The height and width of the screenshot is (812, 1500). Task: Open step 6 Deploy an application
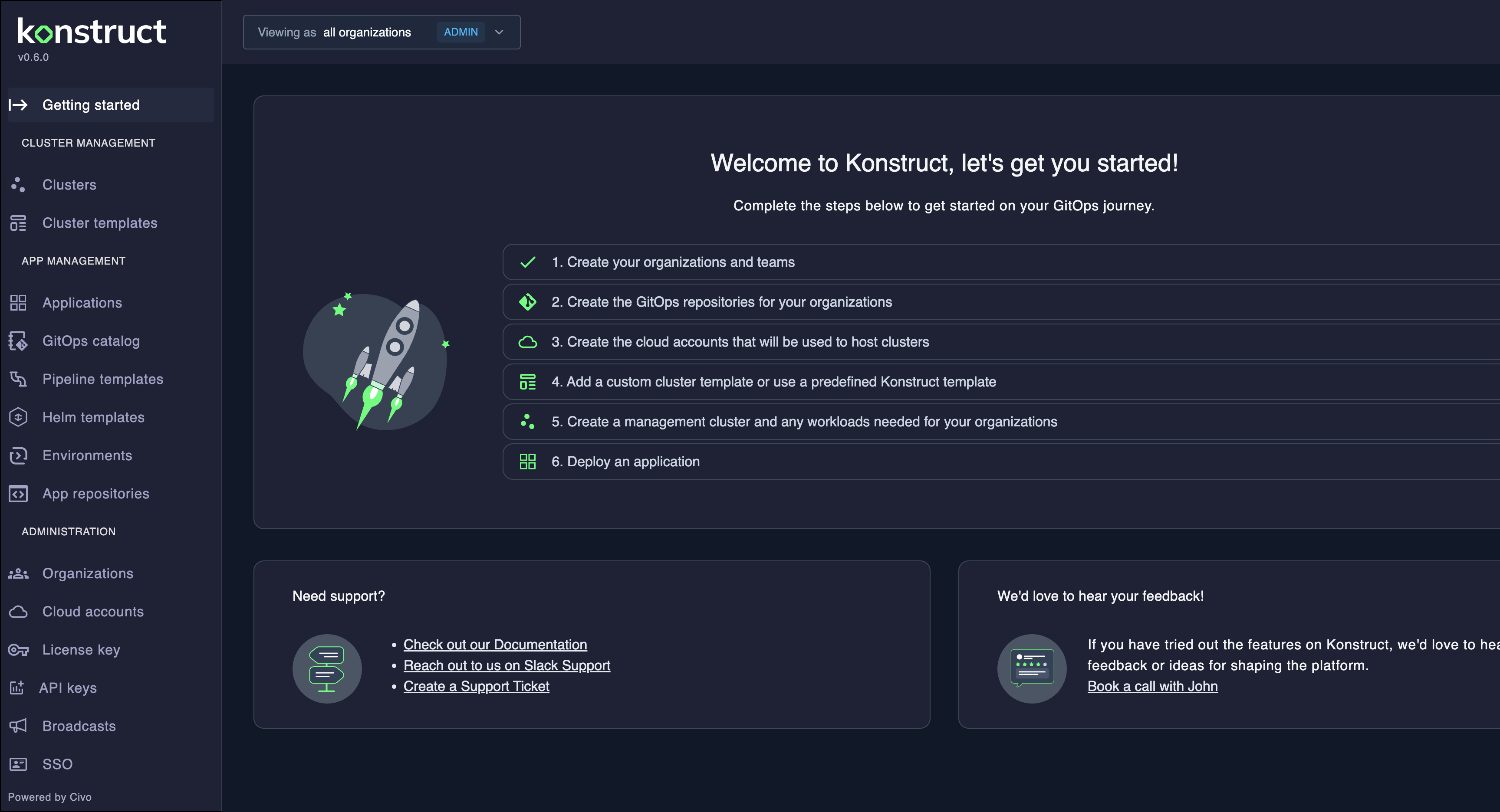coord(1002,462)
